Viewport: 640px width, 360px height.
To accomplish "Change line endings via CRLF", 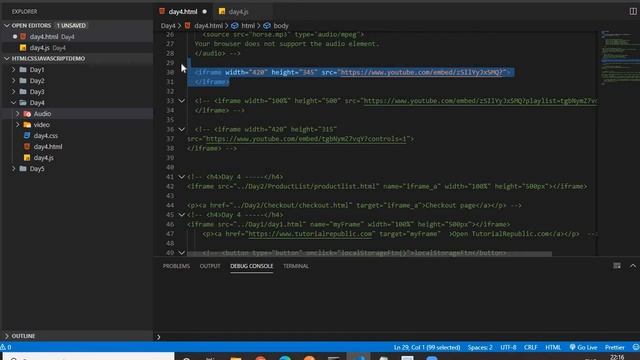I will point(530,347).
